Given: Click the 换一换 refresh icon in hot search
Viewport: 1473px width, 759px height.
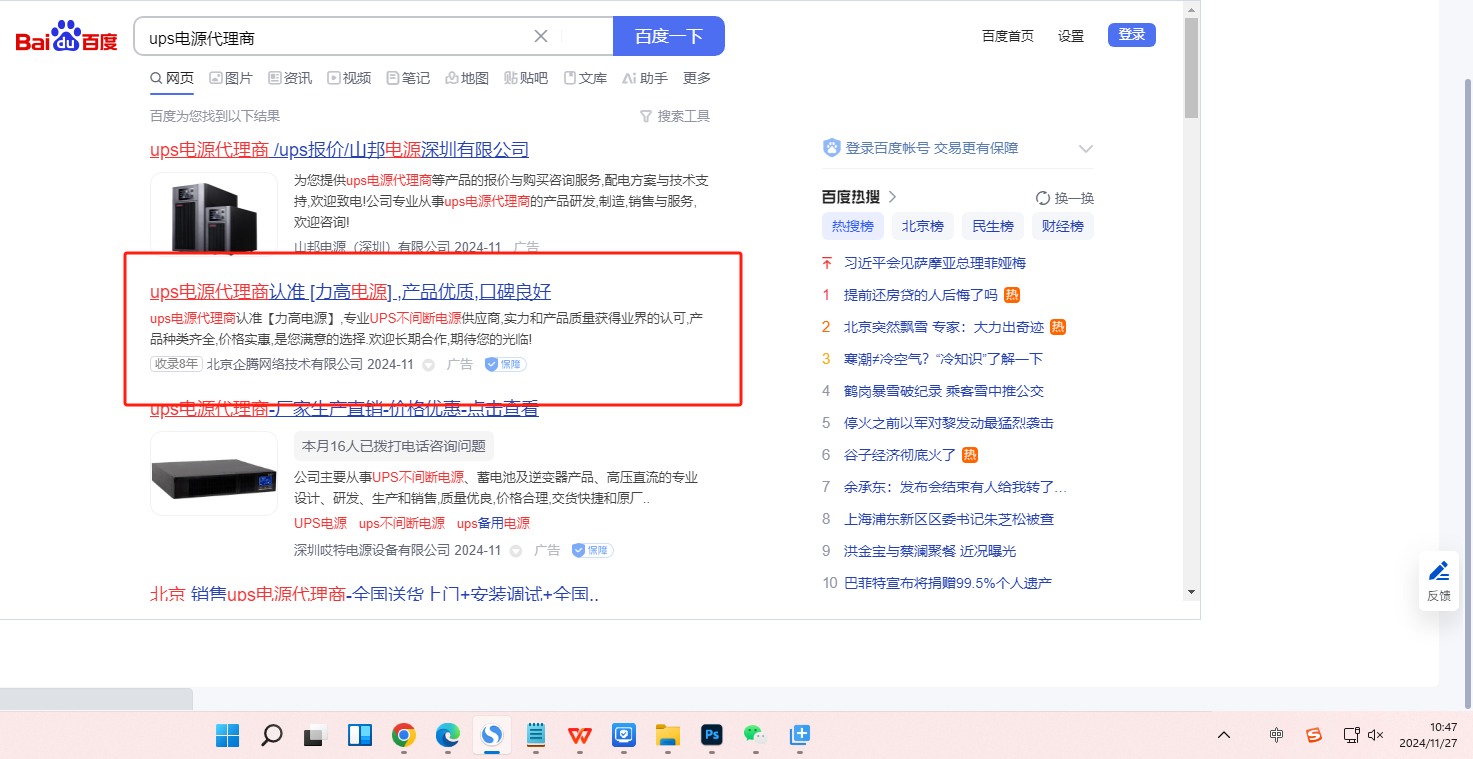Looking at the screenshot, I should tap(1043, 198).
